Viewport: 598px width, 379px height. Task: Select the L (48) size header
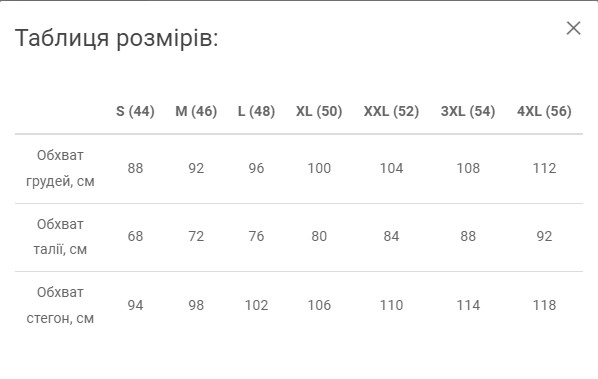pos(256,111)
